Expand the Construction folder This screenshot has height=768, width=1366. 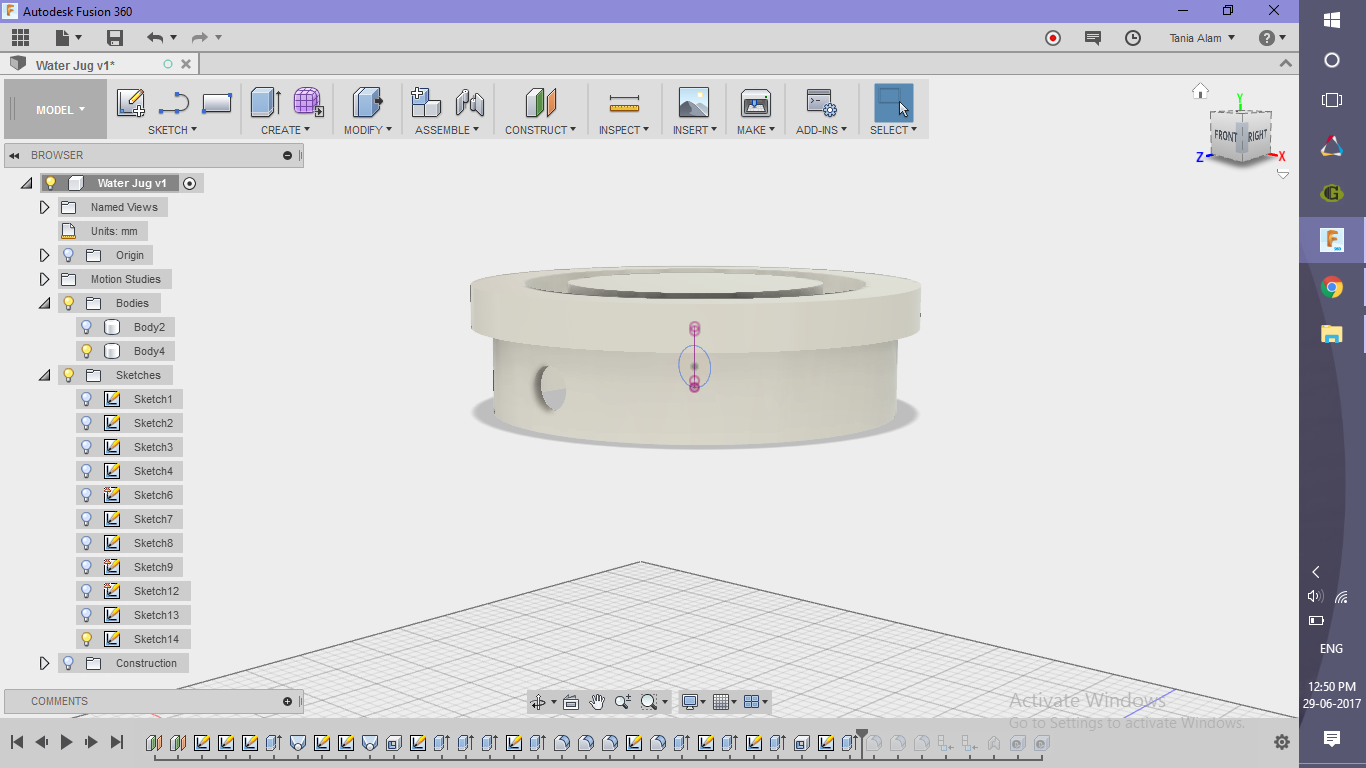(44, 663)
